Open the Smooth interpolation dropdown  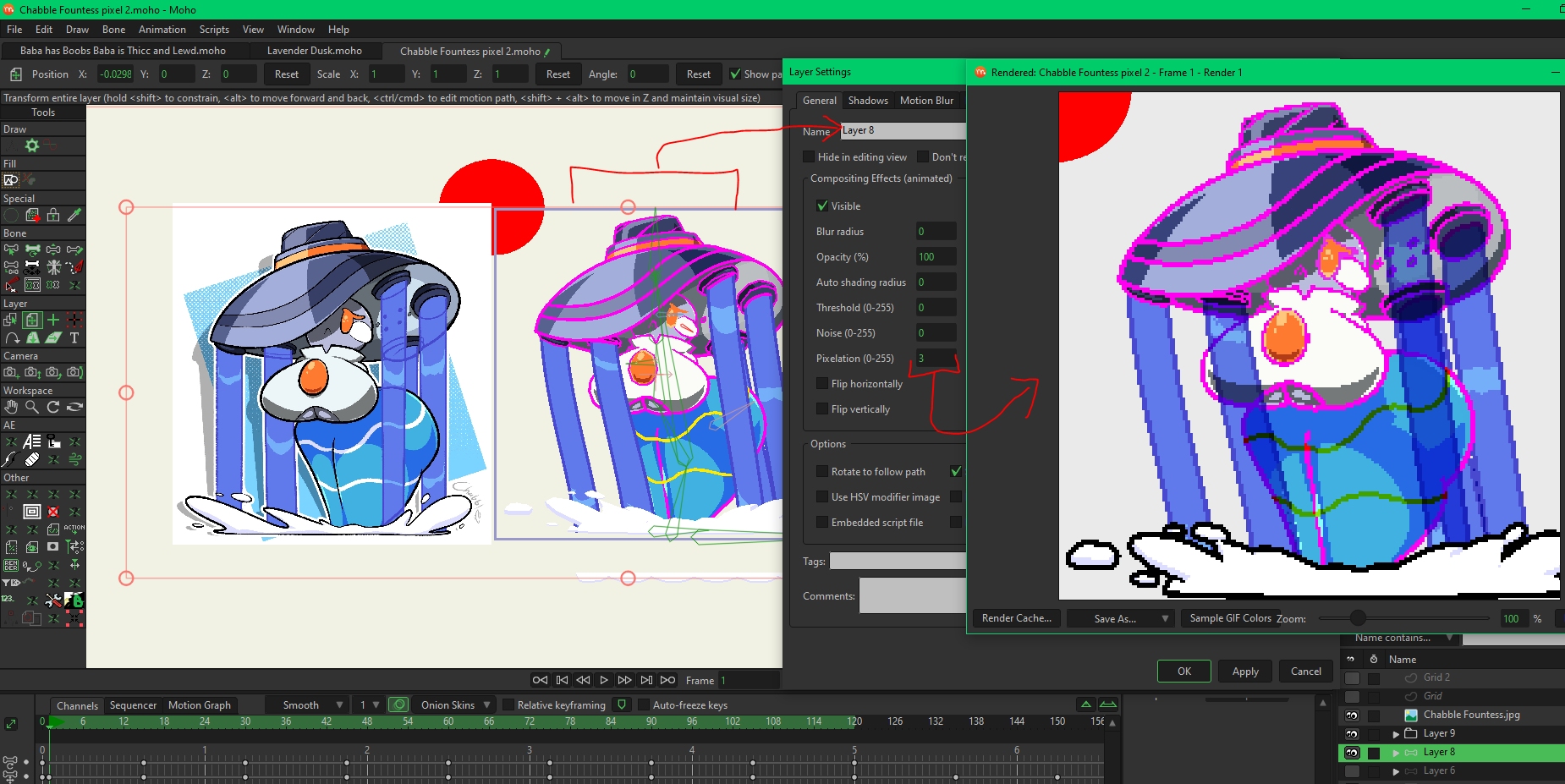coord(306,705)
